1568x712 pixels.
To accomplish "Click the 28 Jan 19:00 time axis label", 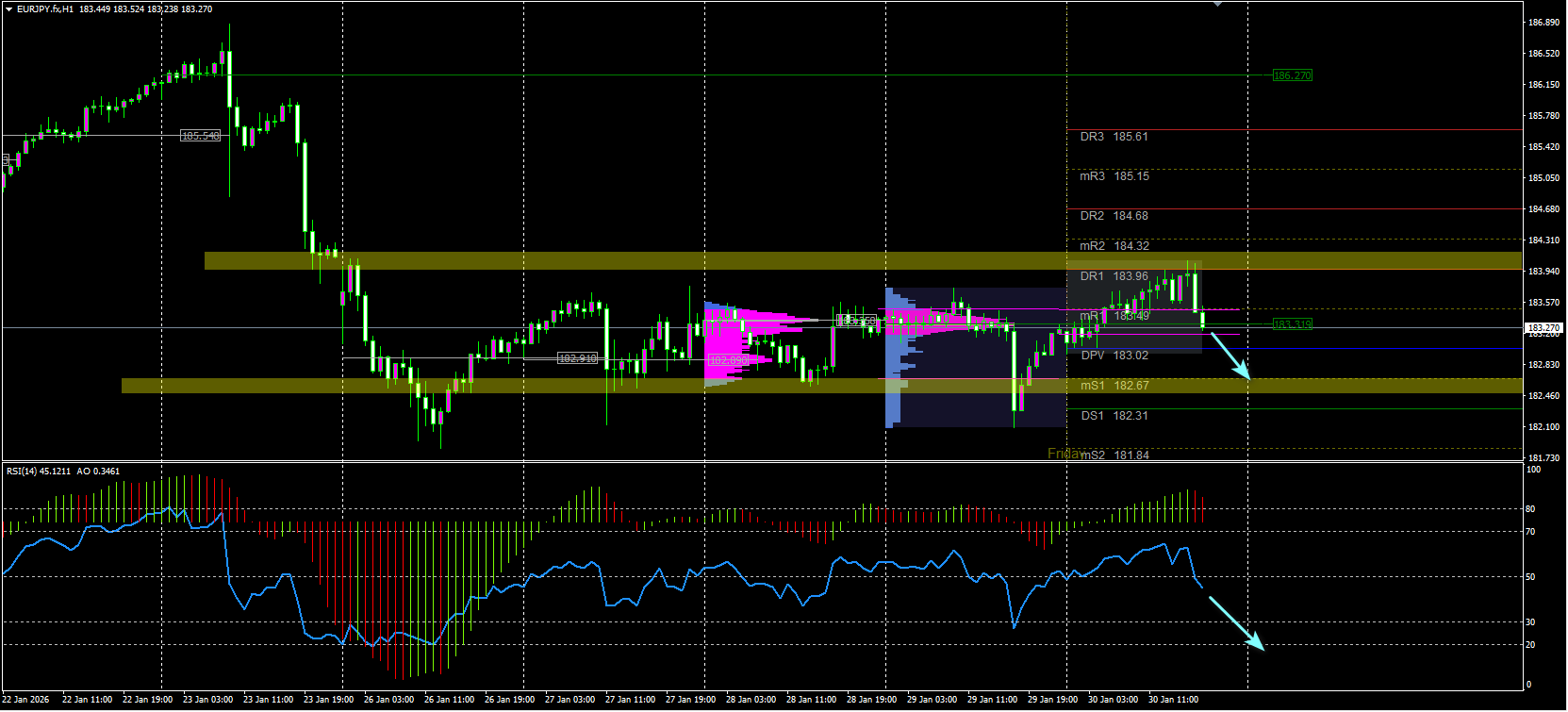I will (871, 700).
